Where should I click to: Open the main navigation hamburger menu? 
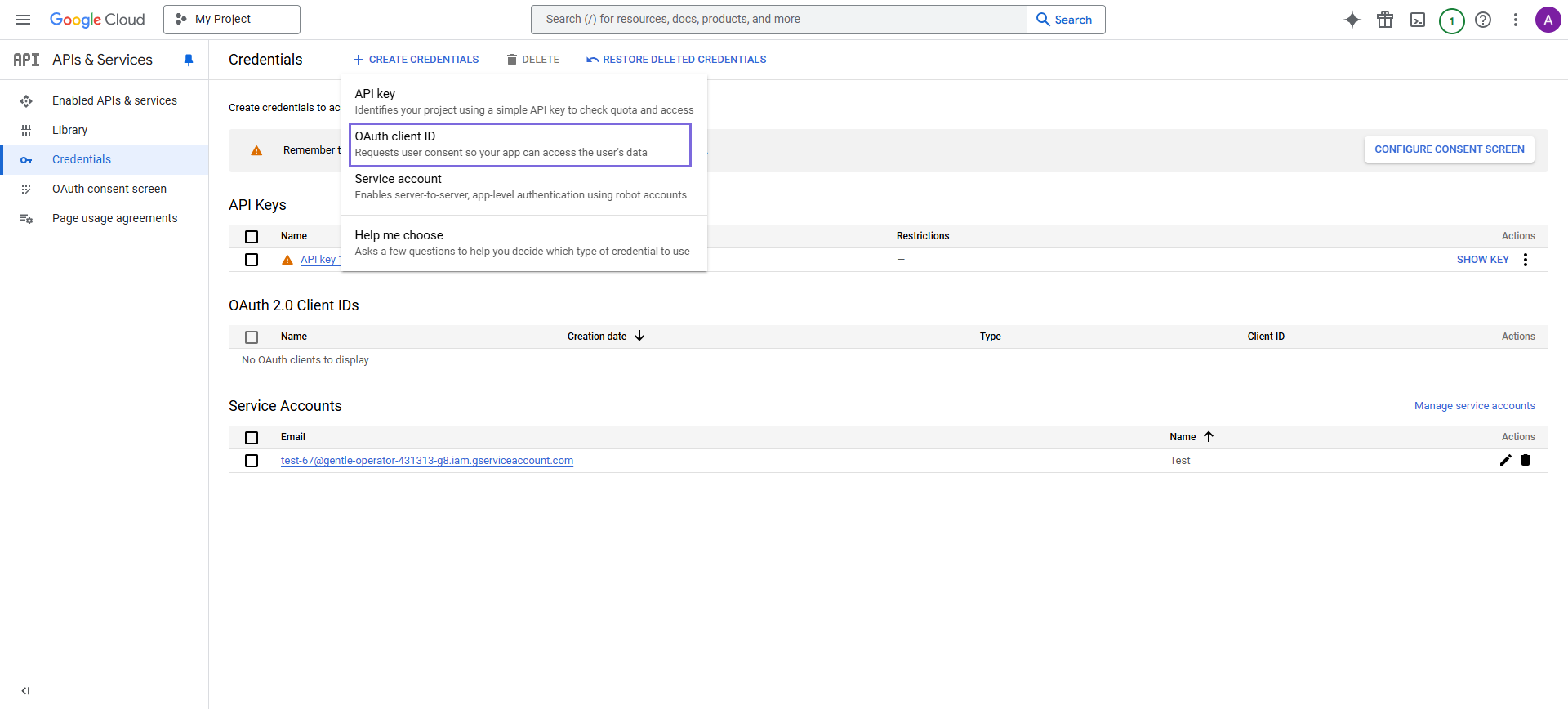(x=23, y=20)
